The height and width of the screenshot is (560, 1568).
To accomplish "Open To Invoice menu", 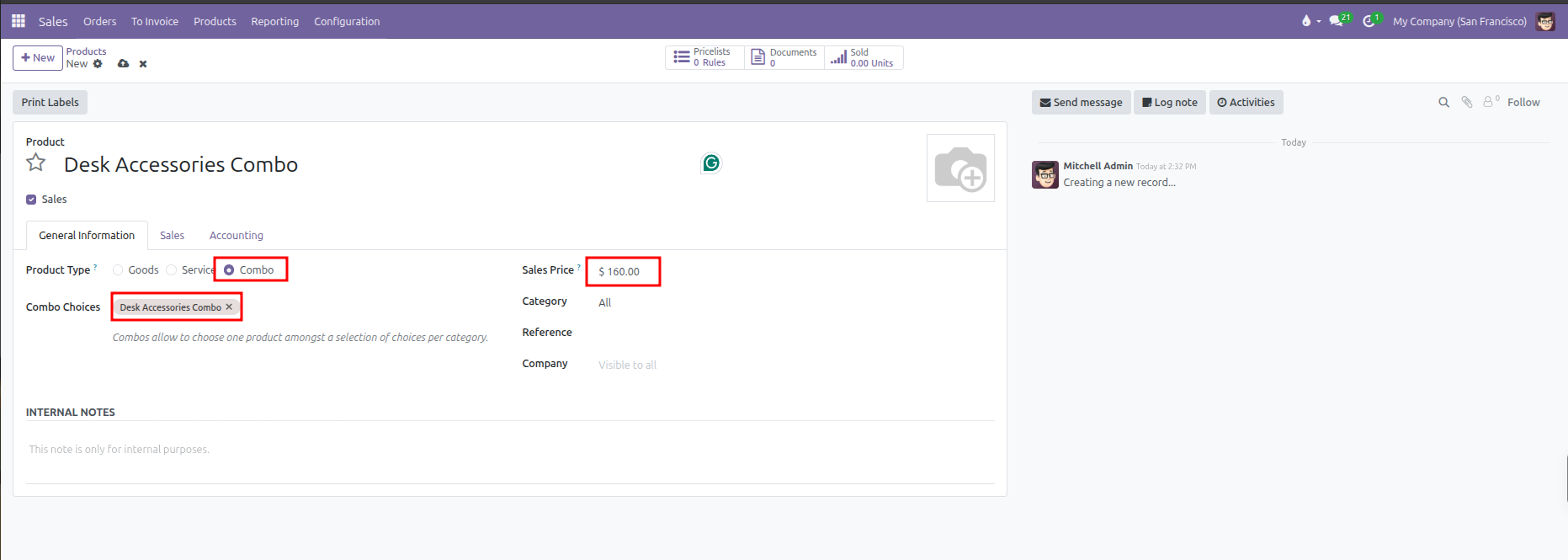I will coord(155,21).
